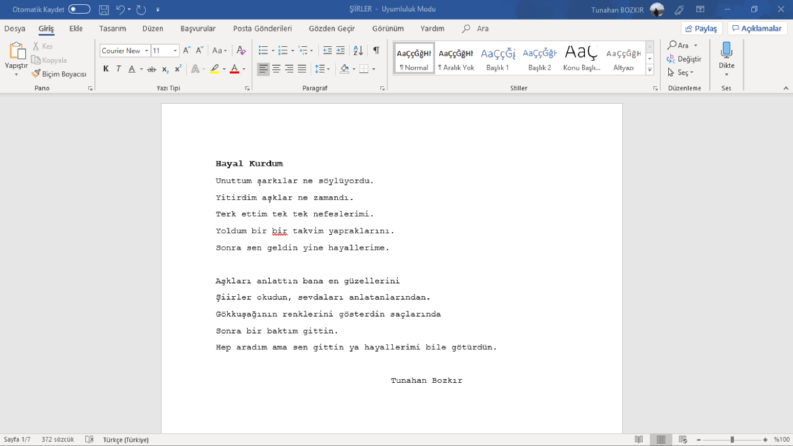Toggle strikethrough formatting
Viewport: 793px width, 446px height.
[151, 69]
